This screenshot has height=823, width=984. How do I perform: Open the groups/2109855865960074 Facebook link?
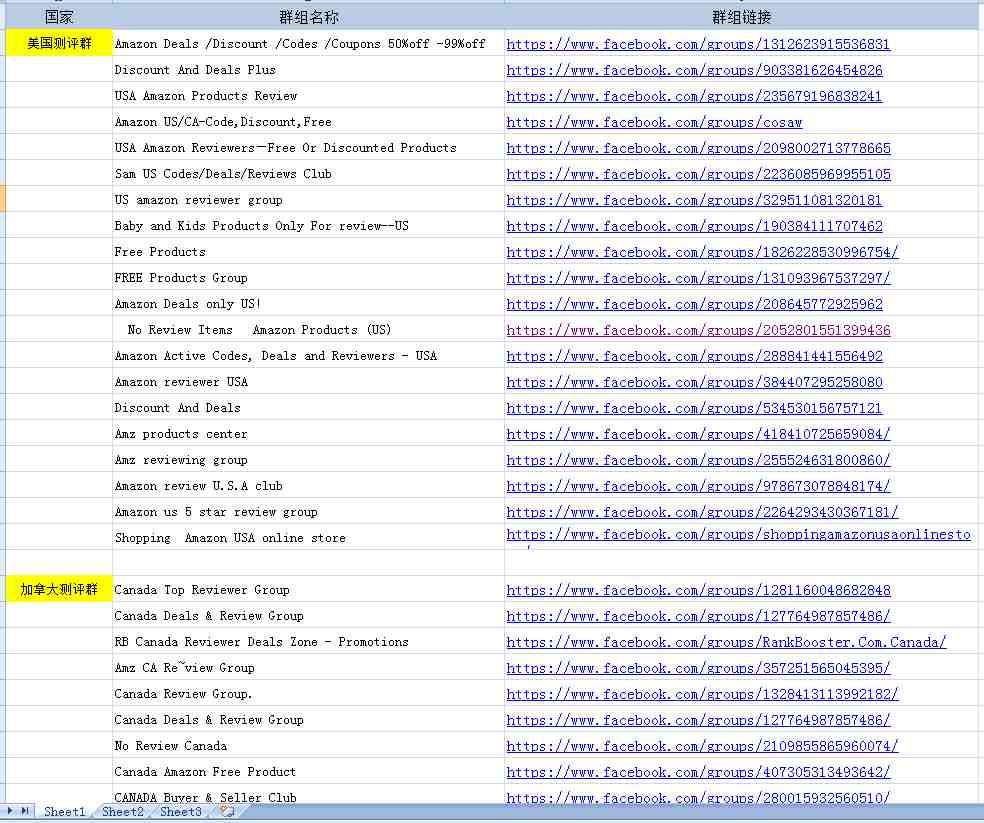pyautogui.click(x=702, y=746)
